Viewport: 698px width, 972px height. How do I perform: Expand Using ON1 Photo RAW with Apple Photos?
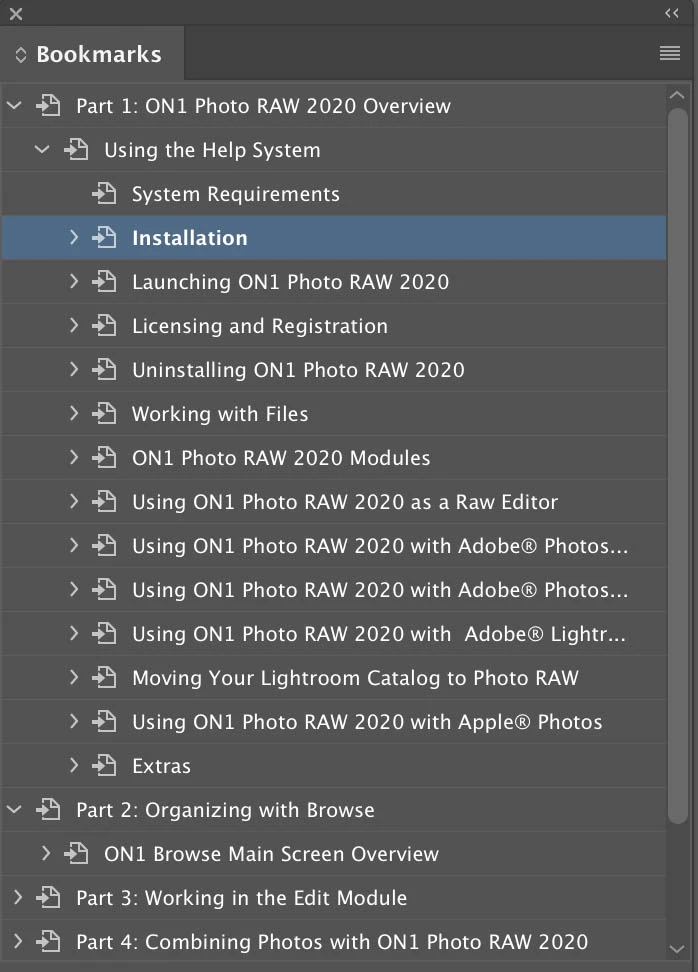coord(74,722)
